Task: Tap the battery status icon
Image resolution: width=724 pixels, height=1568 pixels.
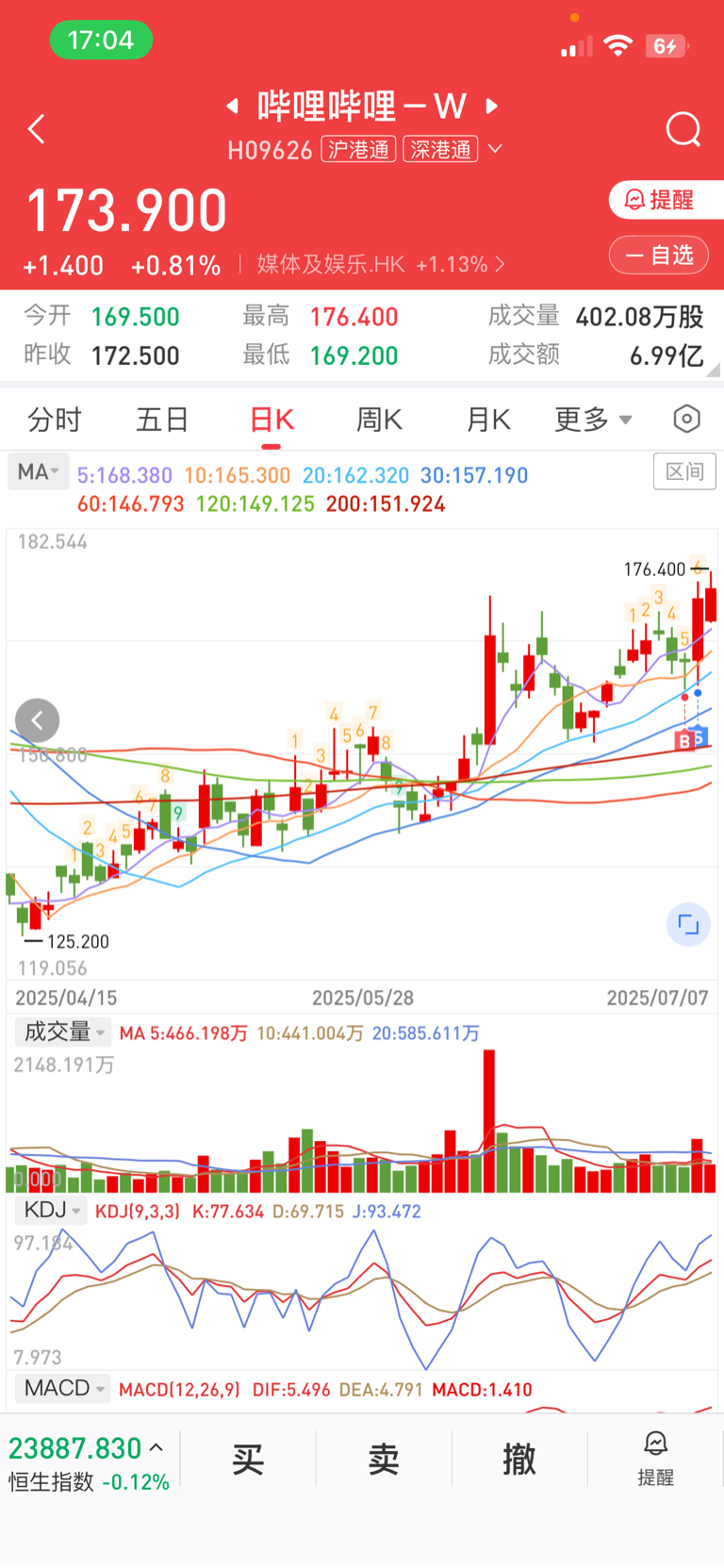Action: point(667,45)
